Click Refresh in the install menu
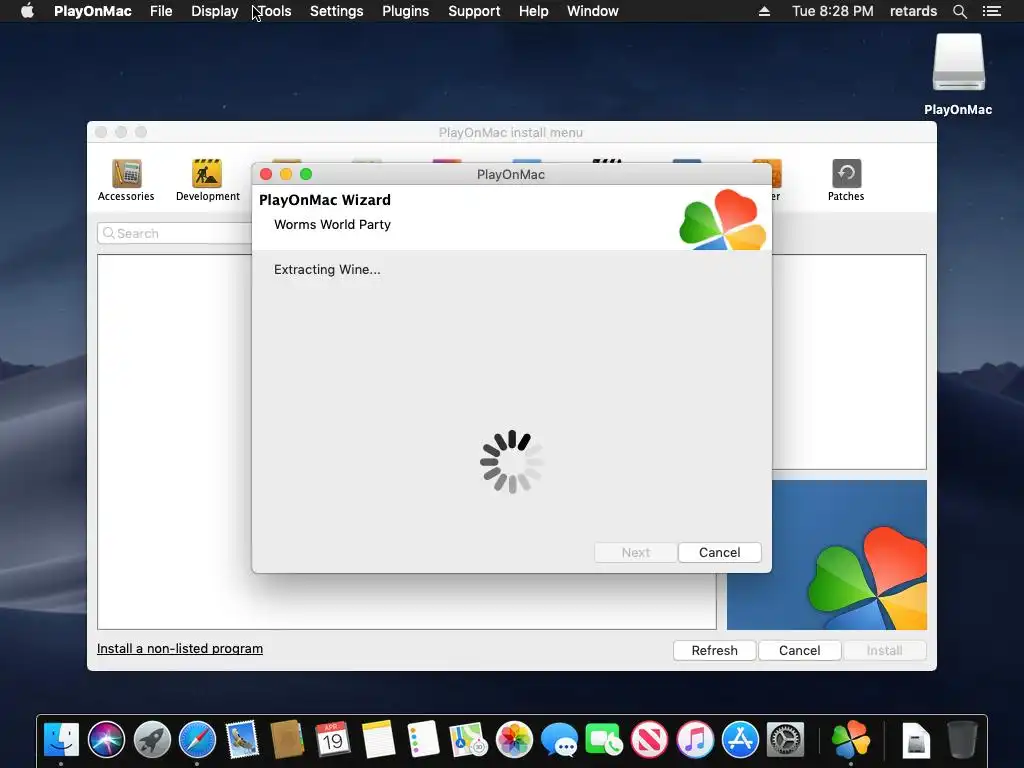The width and height of the screenshot is (1024, 768). coord(714,650)
